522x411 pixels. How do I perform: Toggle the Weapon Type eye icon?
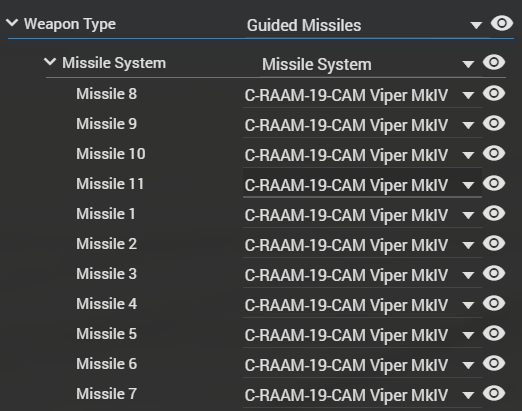coord(502,24)
